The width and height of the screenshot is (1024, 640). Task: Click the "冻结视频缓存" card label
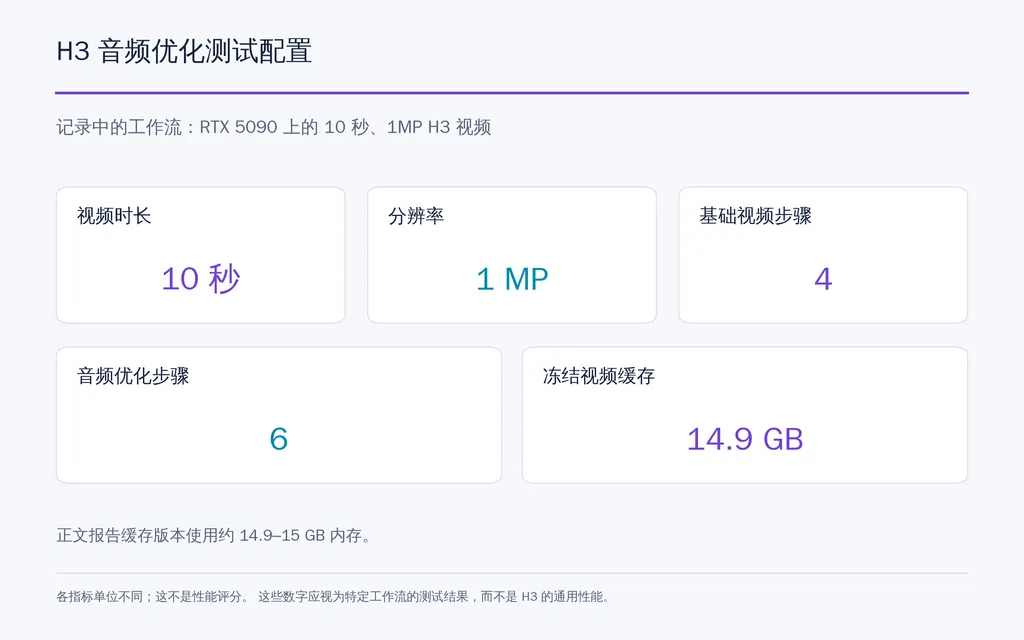tap(599, 376)
